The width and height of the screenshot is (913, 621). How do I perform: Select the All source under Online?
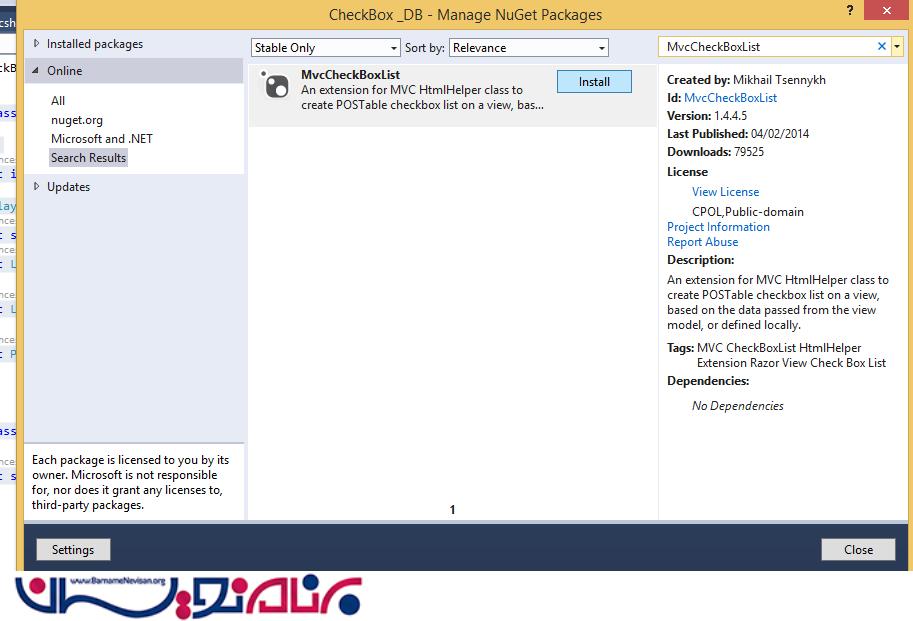(58, 101)
